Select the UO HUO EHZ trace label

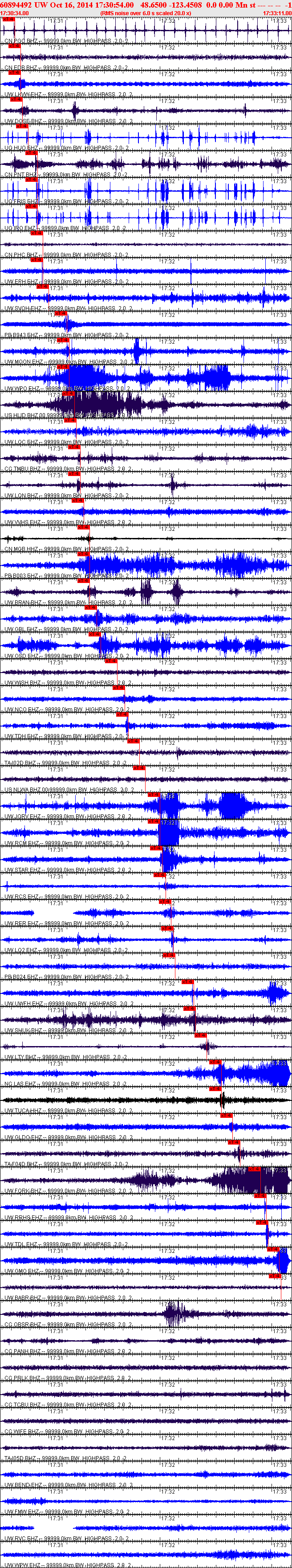(x=68, y=148)
